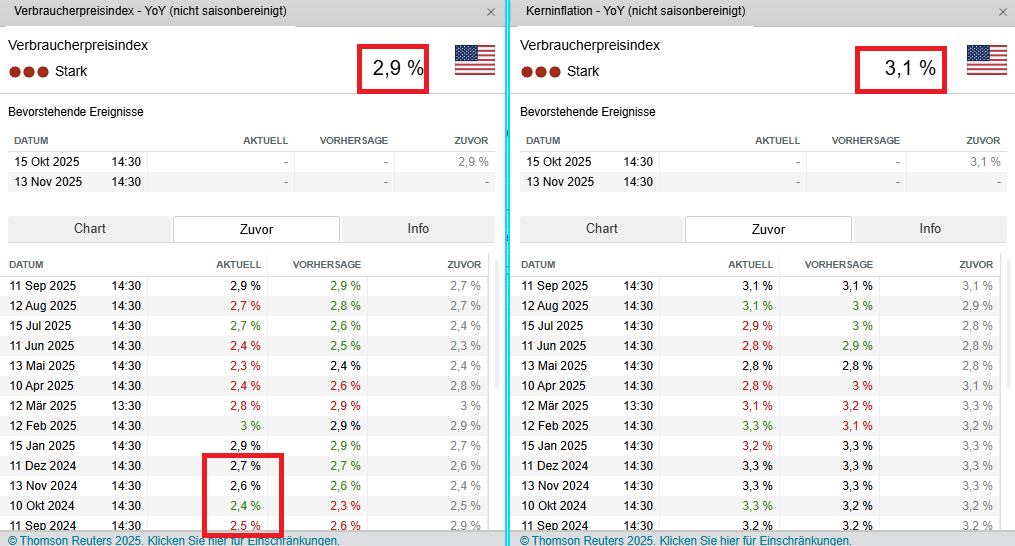Open the Info tab in the left panel

click(x=418, y=229)
